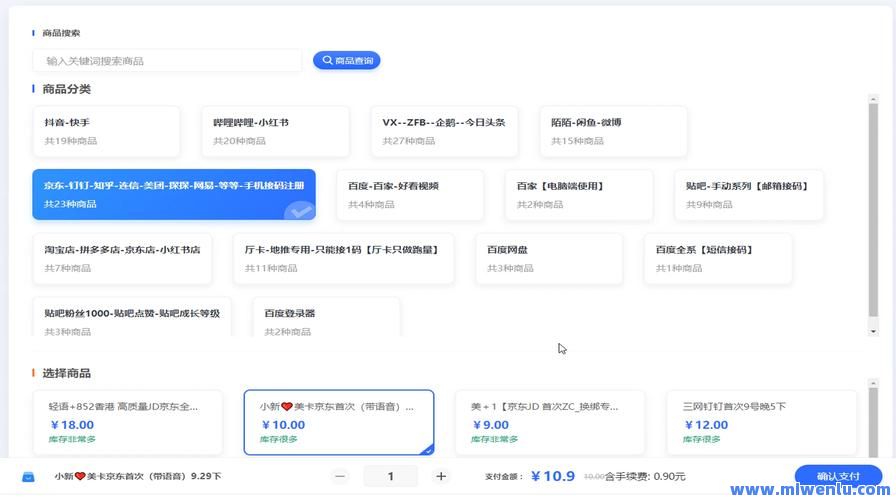
Task: Click the 含手续费: 0.90元 fee text
Action: [645, 476]
